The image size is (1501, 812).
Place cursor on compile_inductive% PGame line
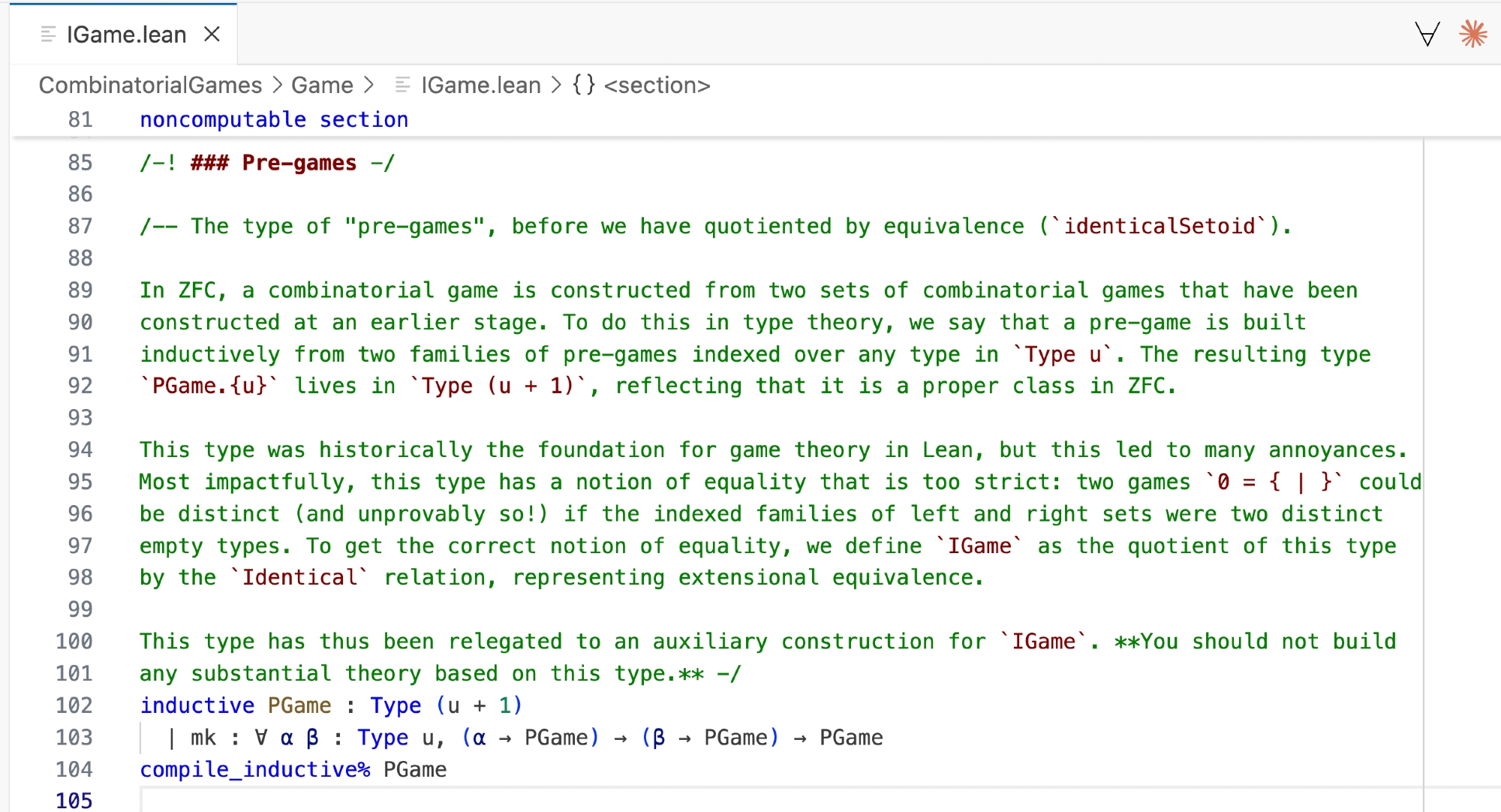[x=293, y=770]
